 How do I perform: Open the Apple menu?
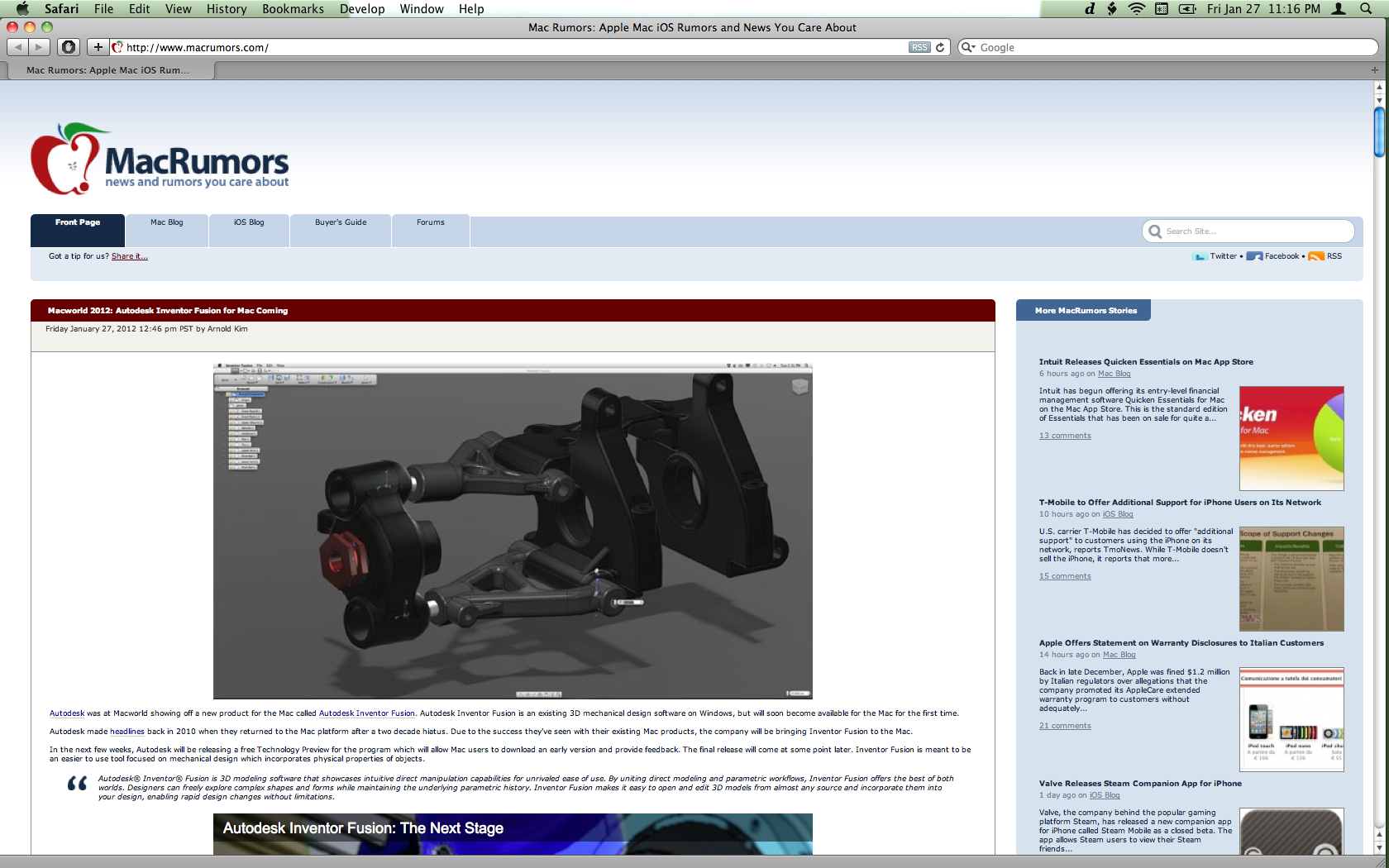tap(22, 8)
